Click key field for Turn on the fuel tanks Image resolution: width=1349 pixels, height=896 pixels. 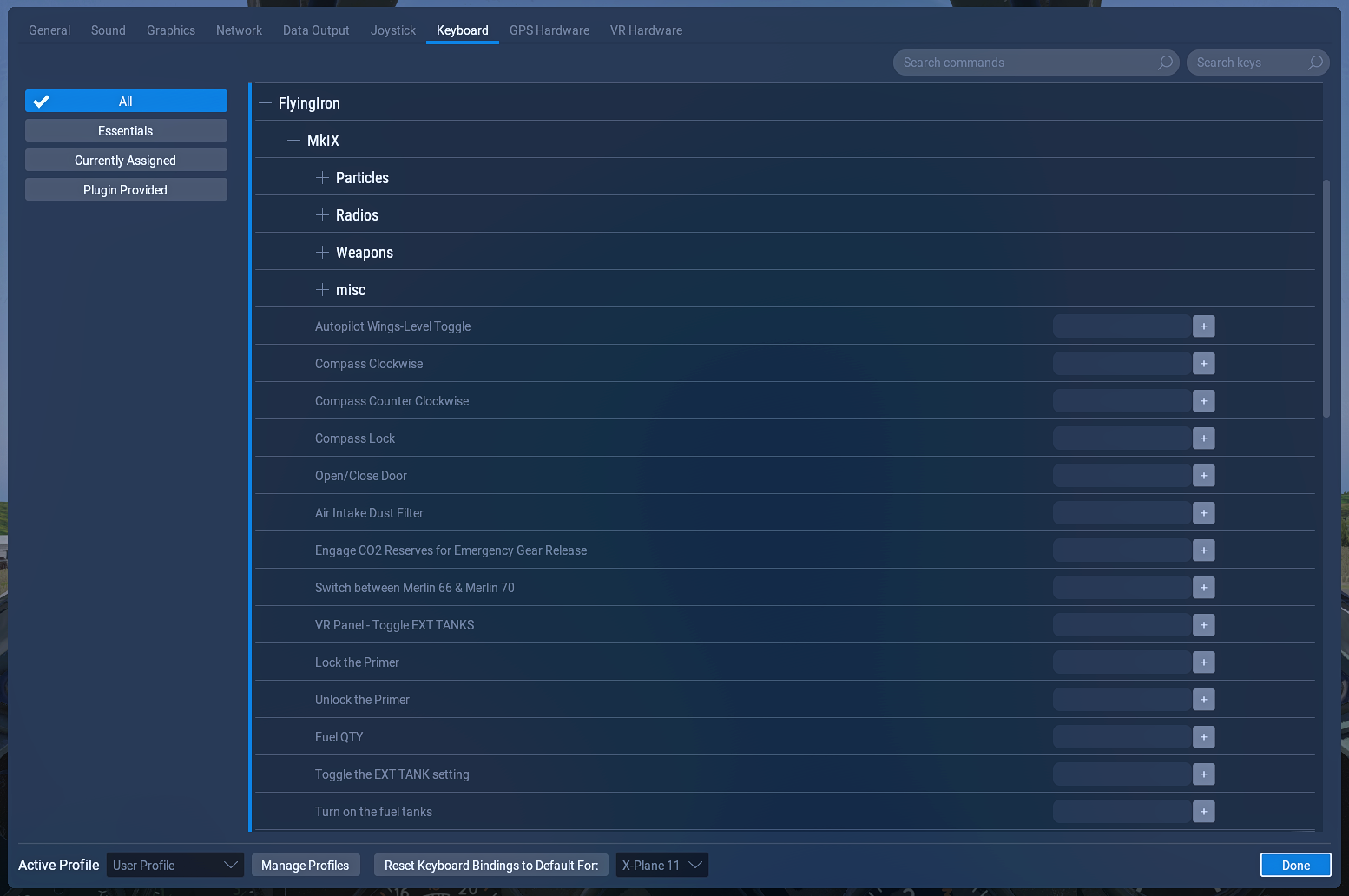[1122, 812]
